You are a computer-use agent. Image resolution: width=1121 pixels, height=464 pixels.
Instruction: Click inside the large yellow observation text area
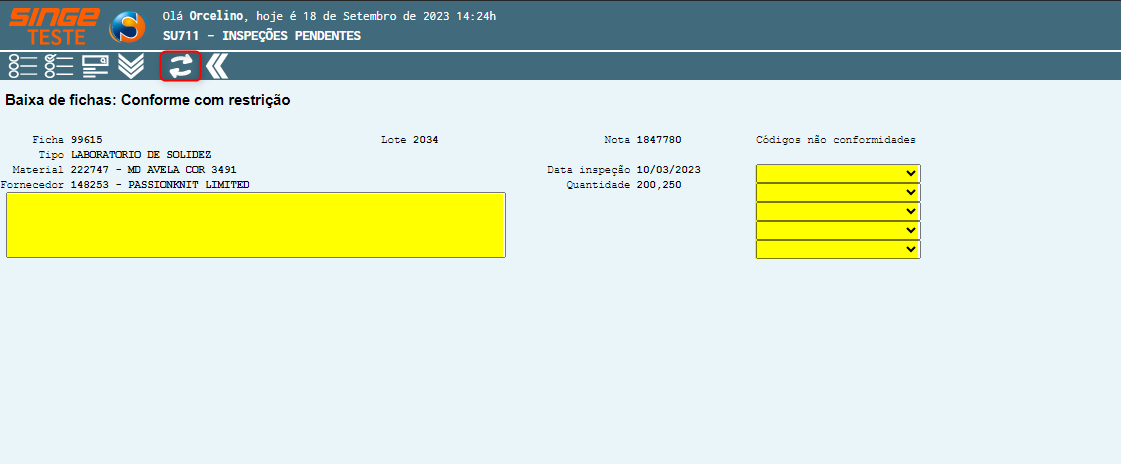[255, 225]
